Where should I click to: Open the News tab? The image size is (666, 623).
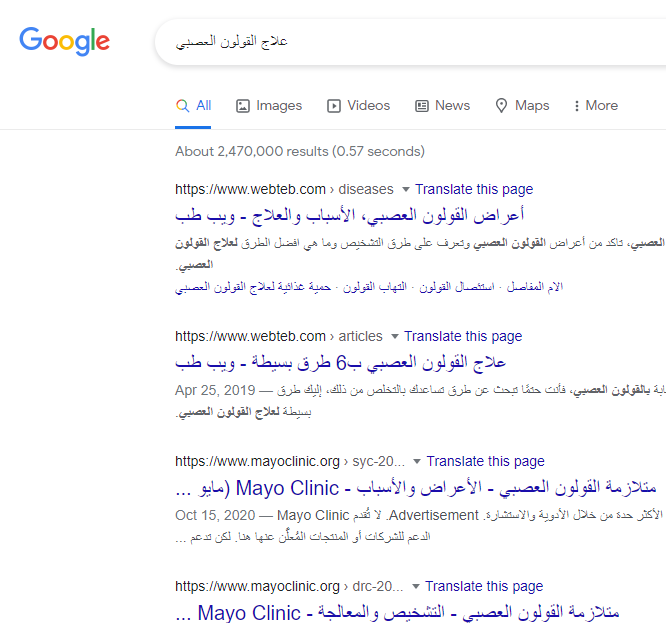pos(442,105)
